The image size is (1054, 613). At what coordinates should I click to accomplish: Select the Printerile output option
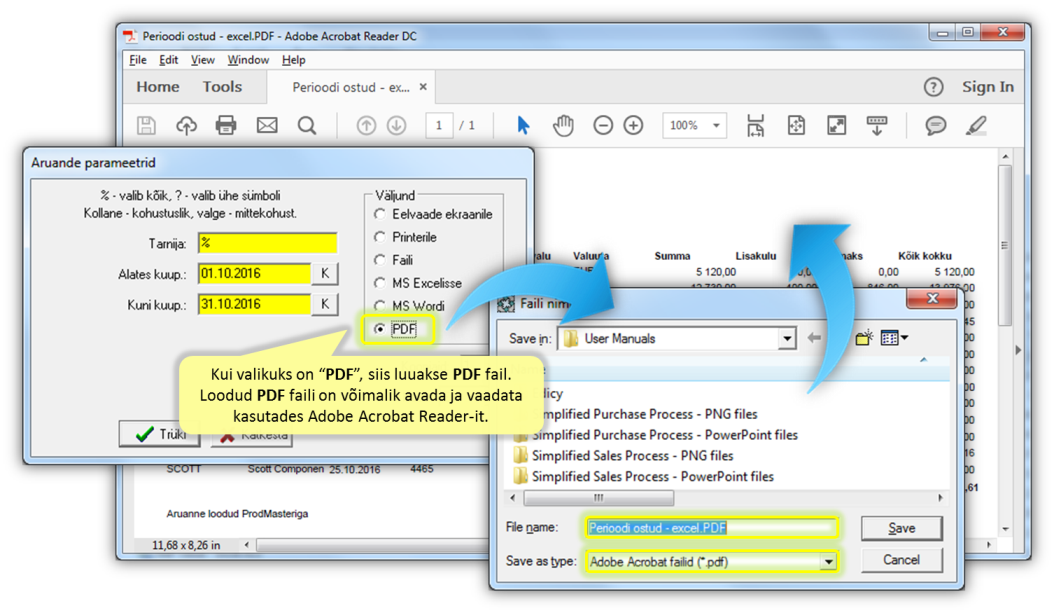click(406, 237)
